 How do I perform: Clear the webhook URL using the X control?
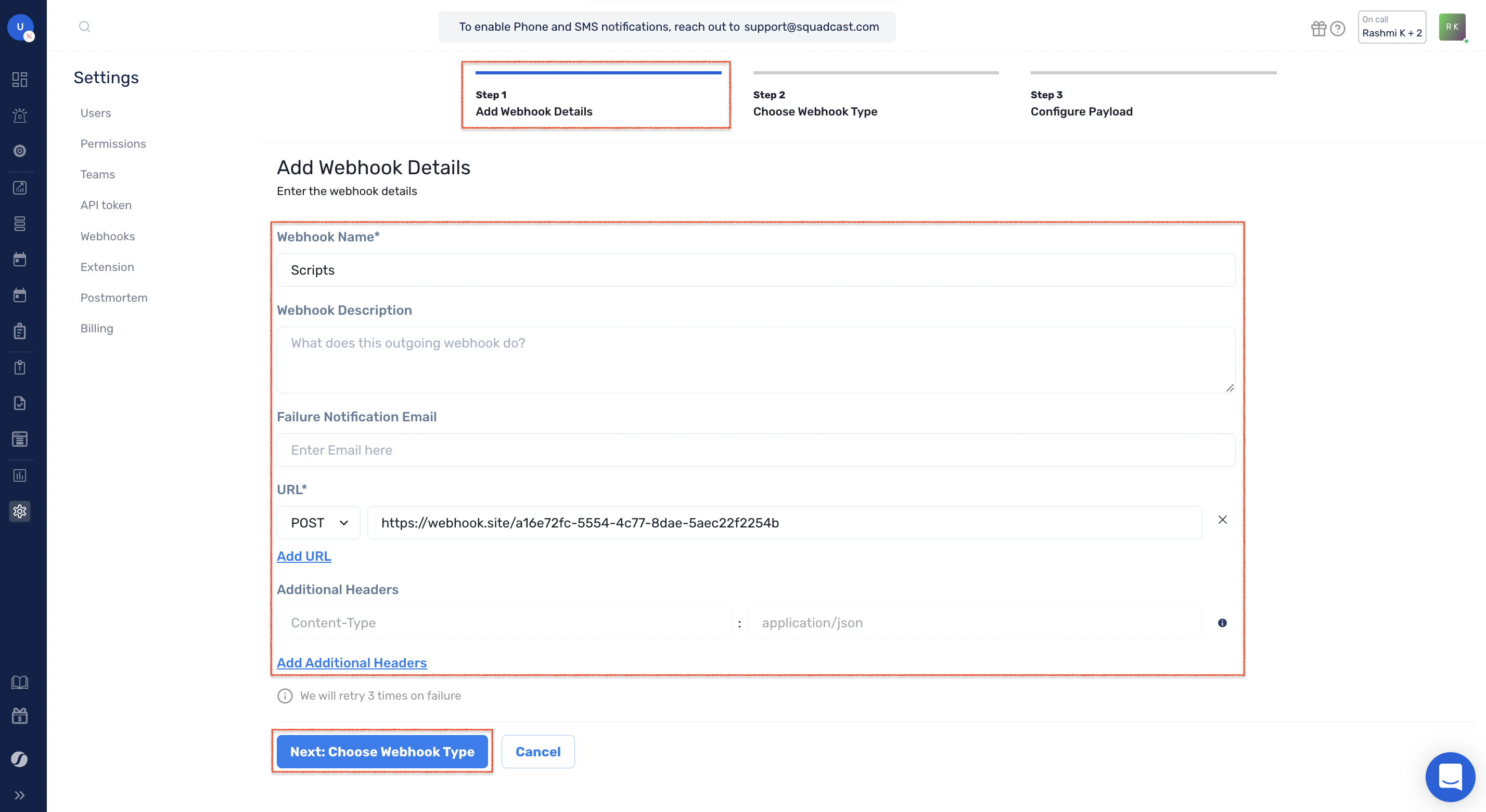(x=1222, y=520)
